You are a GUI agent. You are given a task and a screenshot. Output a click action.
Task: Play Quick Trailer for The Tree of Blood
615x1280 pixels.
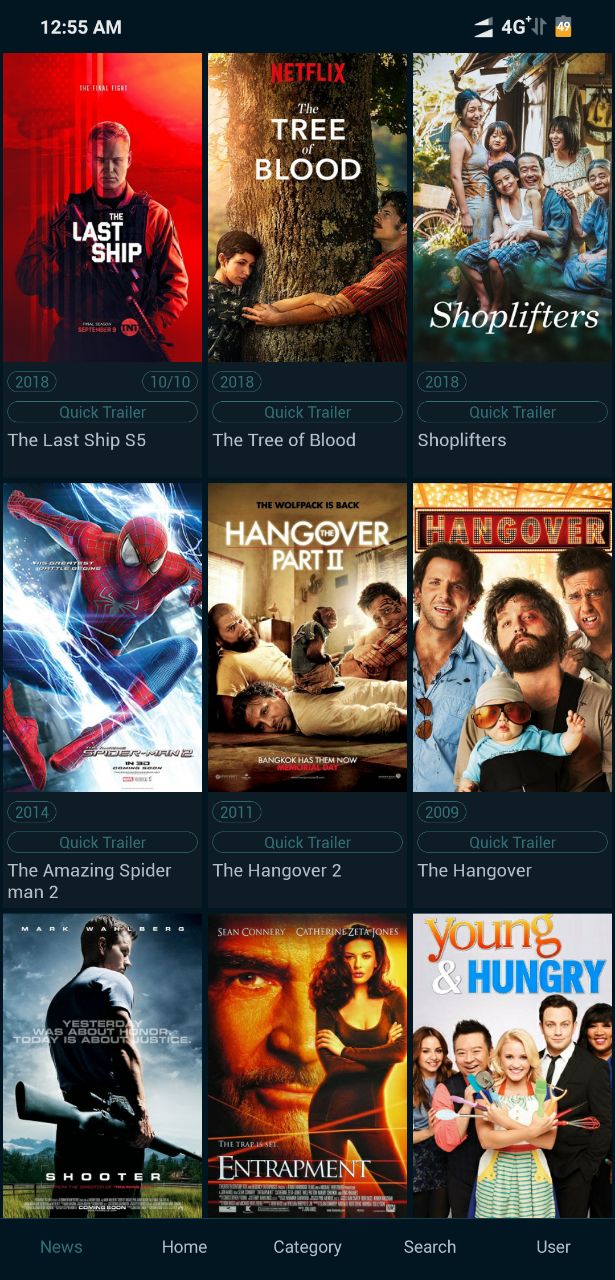click(x=307, y=412)
